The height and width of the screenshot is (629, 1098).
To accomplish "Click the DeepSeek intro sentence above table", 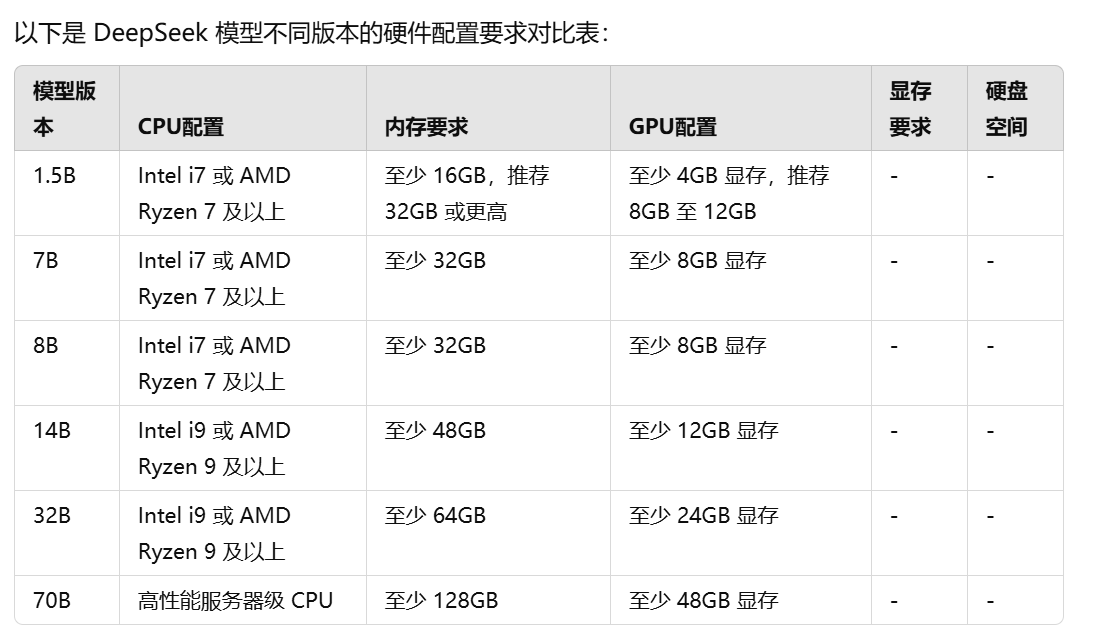I will coord(312,33).
